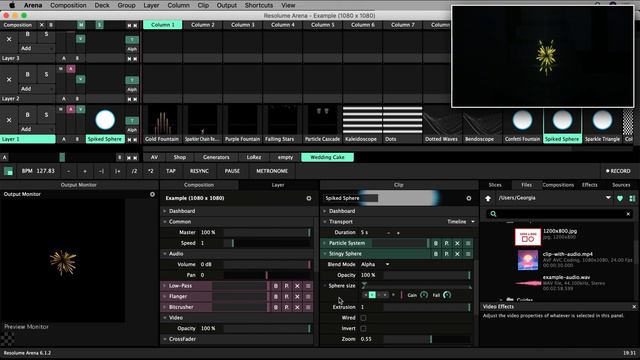
Task: Toggle the METRONOME button
Action: (x=272, y=171)
